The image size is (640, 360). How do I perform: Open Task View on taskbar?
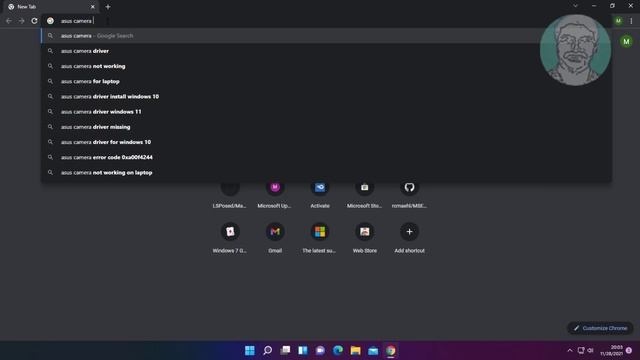coord(285,350)
